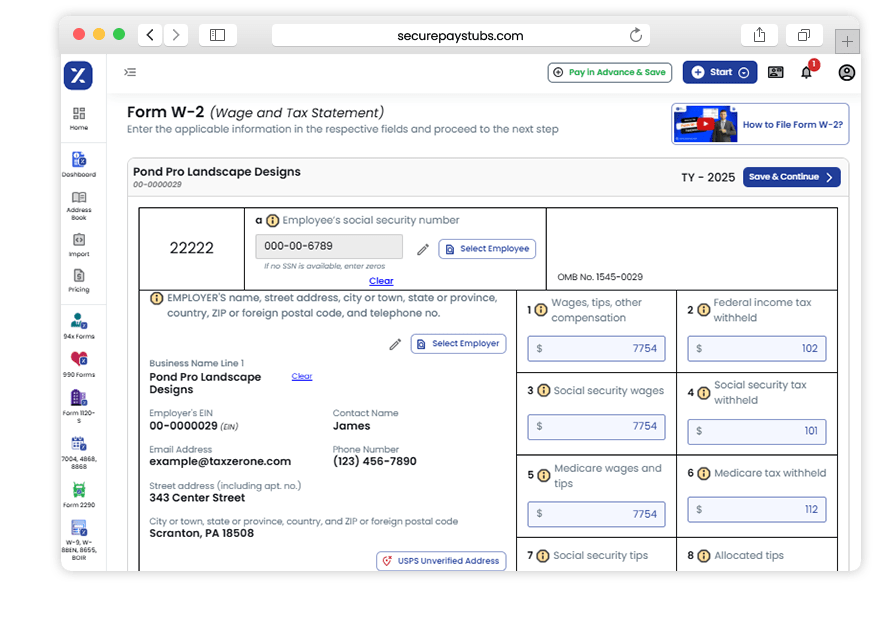Screen dimensions: 885x620
Task: Open Address Book in sidebar
Action: [x=79, y=206]
